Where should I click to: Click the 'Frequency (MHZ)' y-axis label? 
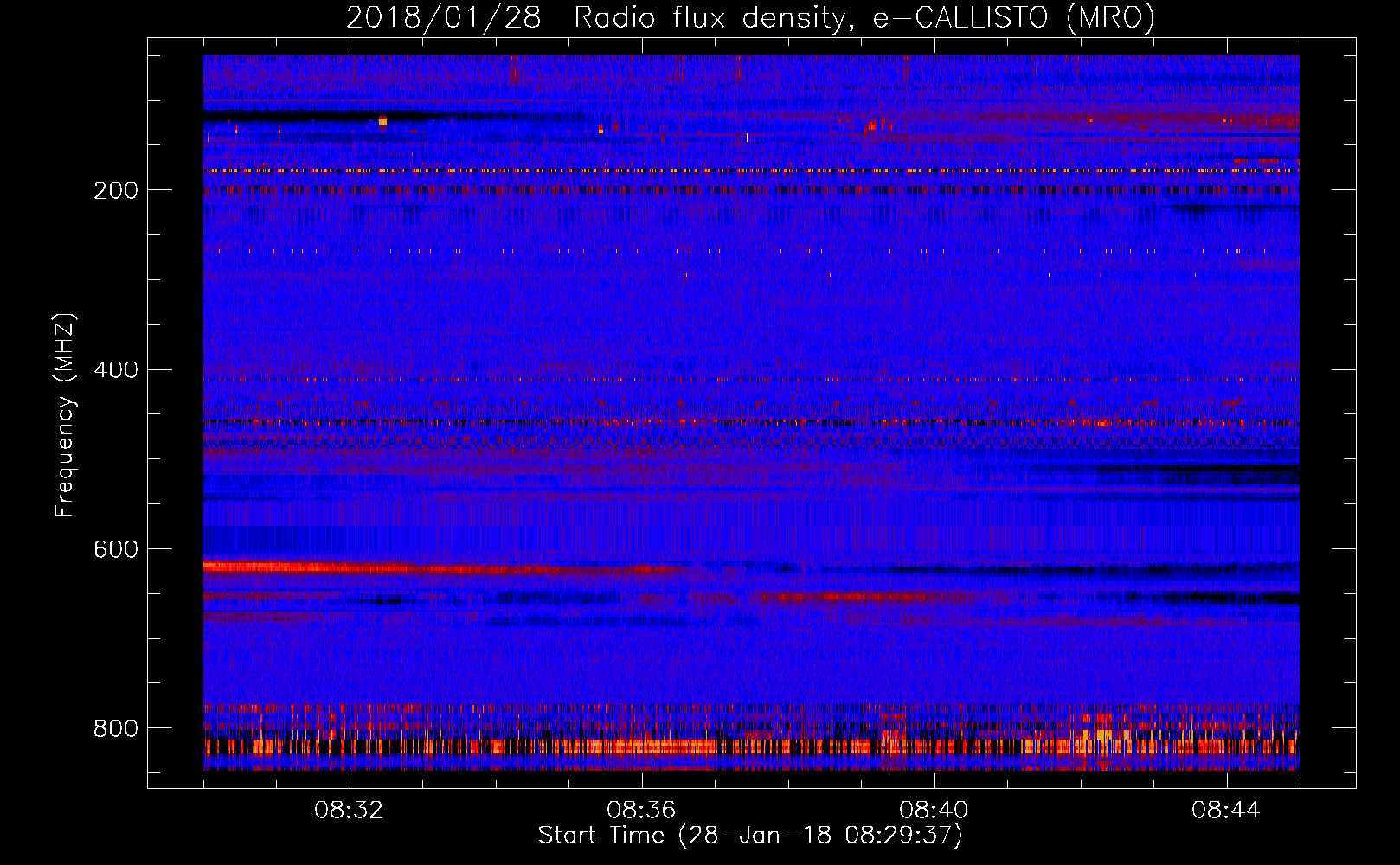point(65,415)
